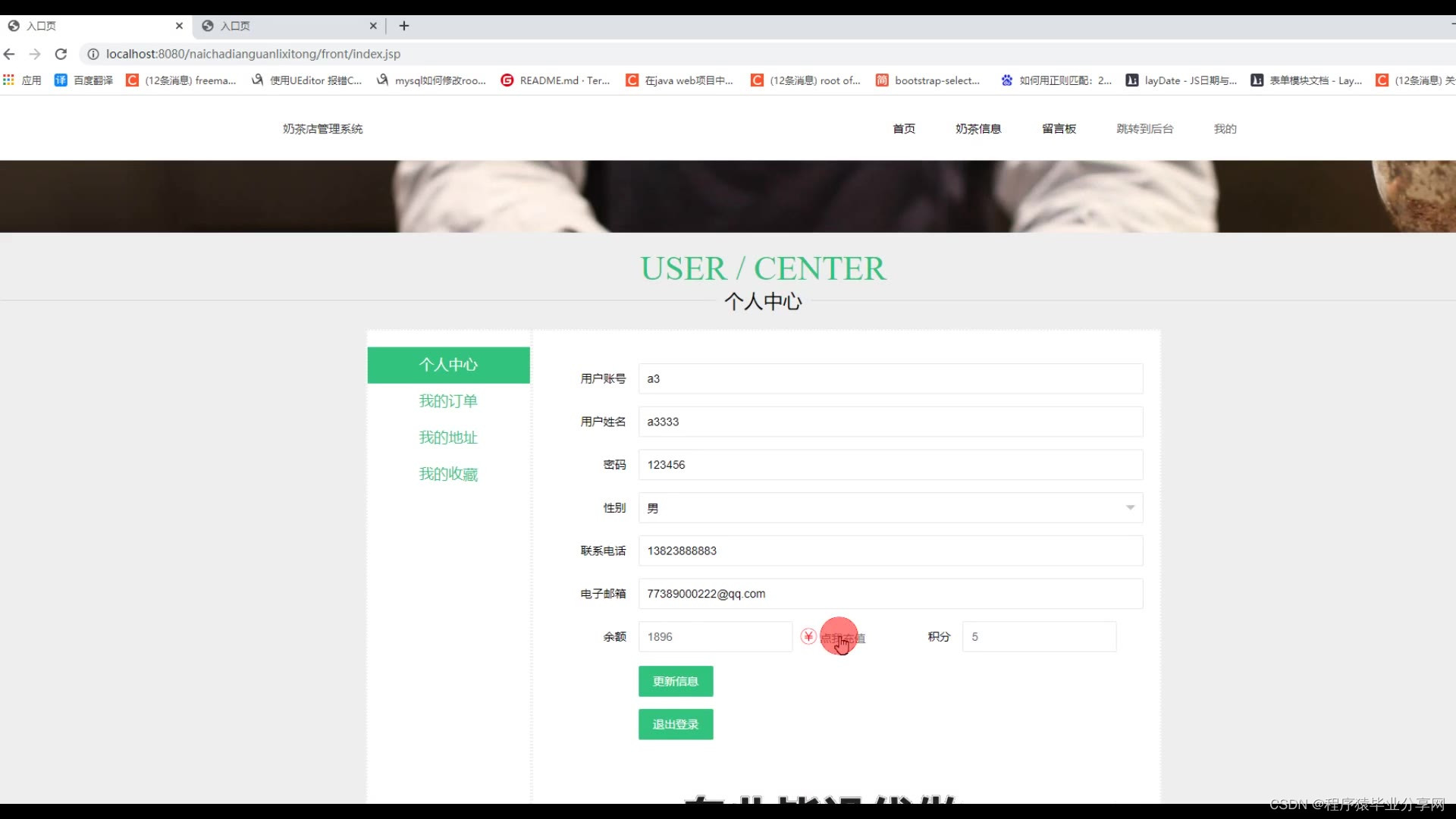Select 我的收藏 in sidebar

[x=448, y=474]
